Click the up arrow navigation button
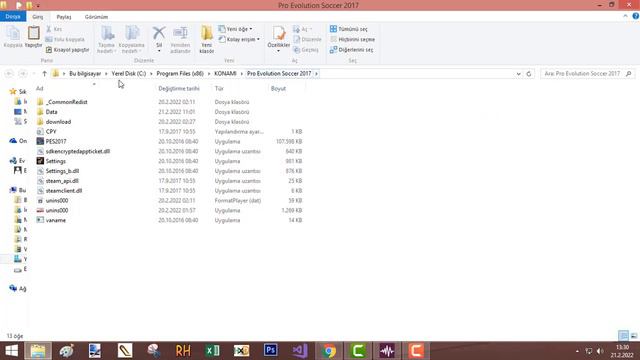The height and width of the screenshot is (360, 640). pyautogui.click(x=44, y=73)
